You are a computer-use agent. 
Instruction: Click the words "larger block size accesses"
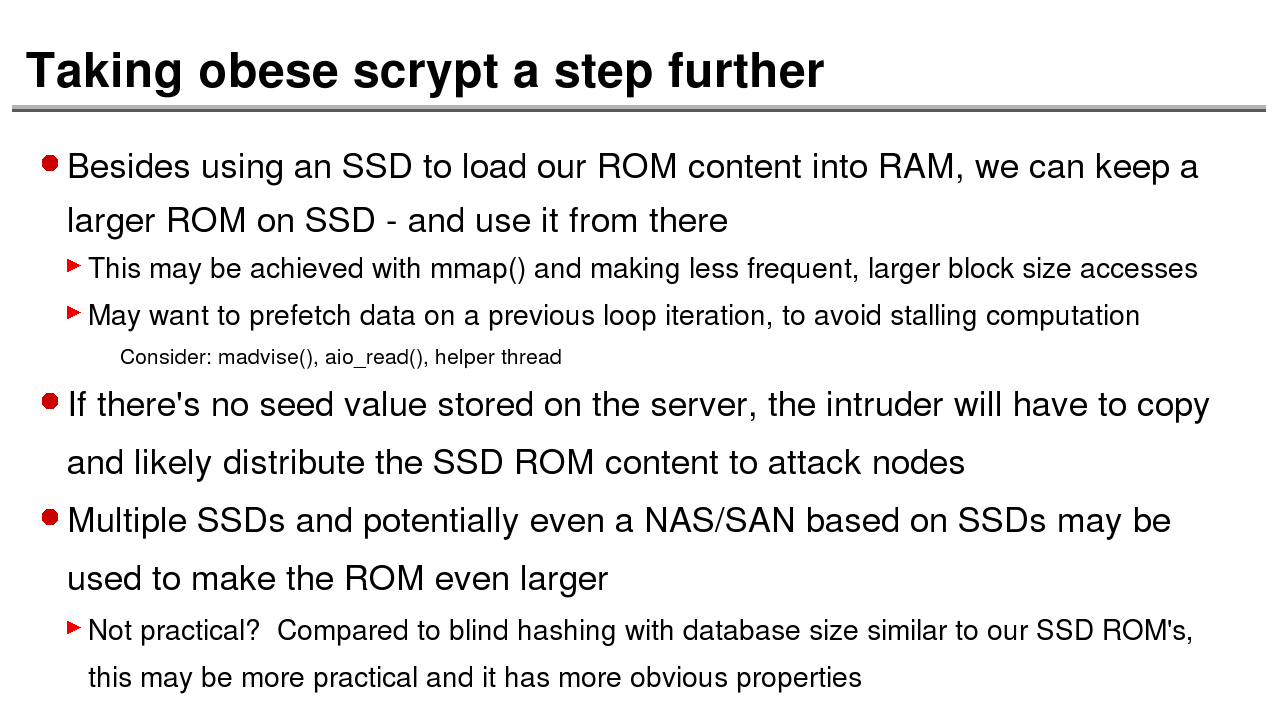(x=1032, y=269)
